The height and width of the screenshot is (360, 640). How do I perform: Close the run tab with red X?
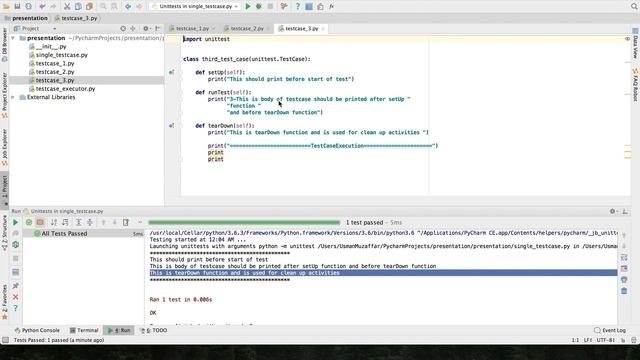(16, 297)
